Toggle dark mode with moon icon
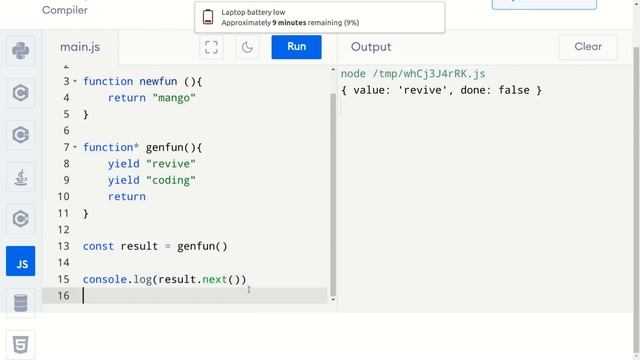 tap(247, 47)
